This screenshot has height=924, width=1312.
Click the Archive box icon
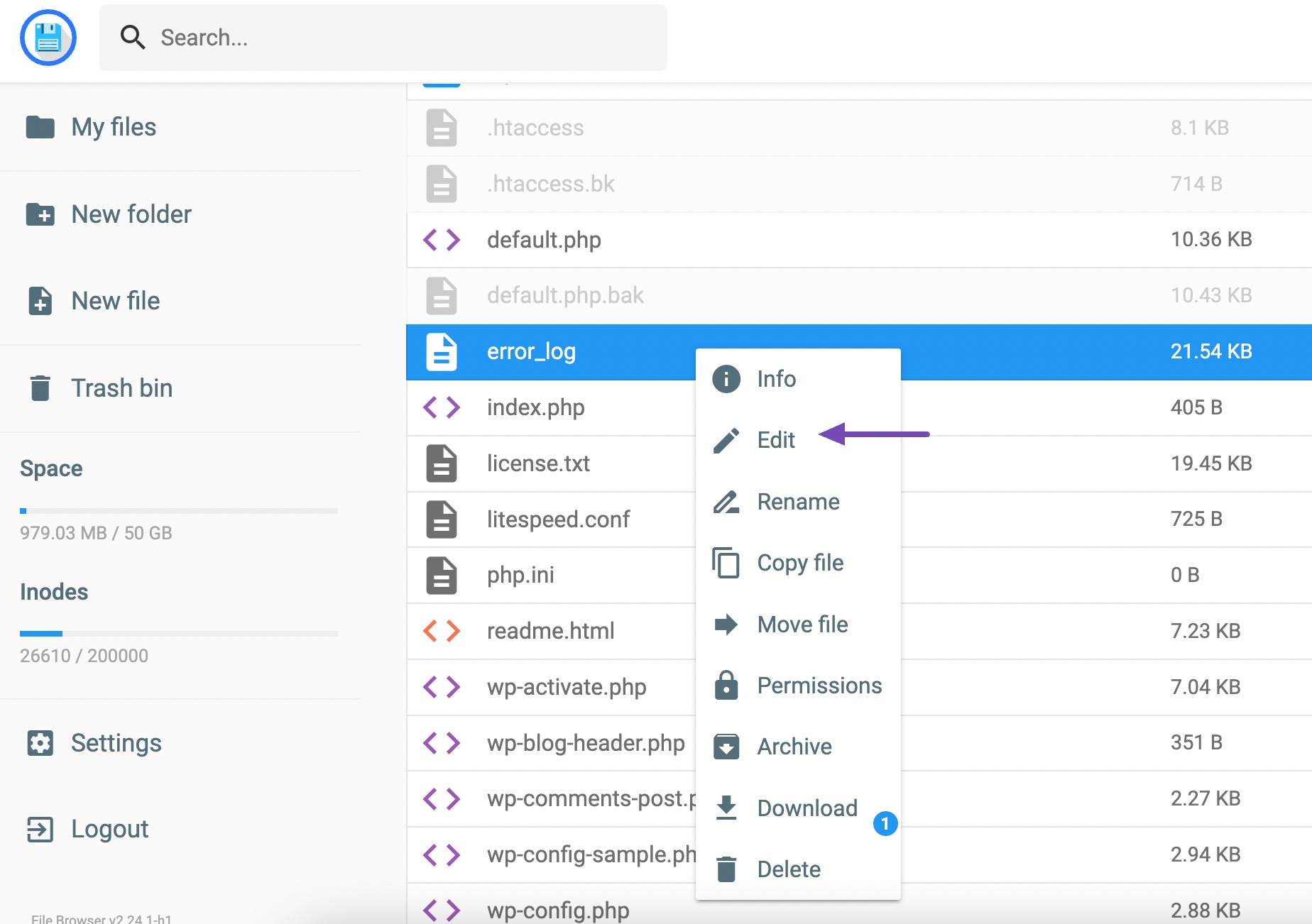point(726,747)
